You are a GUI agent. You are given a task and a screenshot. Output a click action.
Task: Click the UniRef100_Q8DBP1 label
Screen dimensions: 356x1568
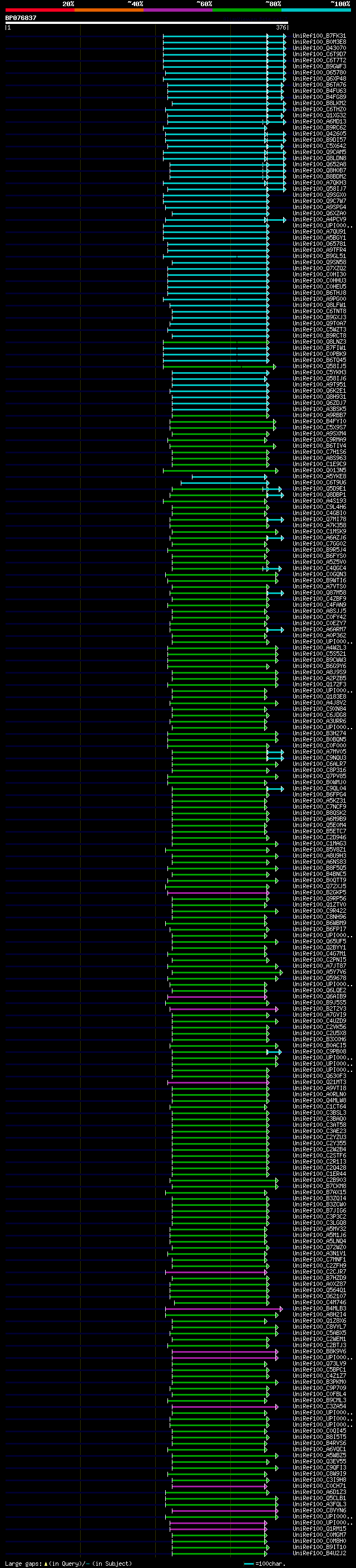[319, 495]
